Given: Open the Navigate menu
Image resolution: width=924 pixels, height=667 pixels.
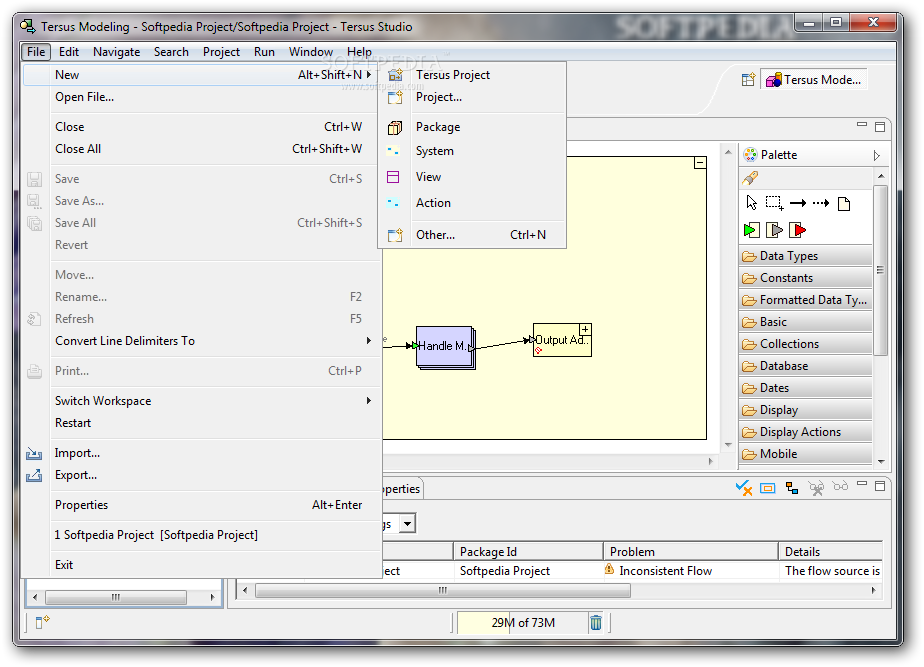Looking at the screenshot, I should click(116, 52).
